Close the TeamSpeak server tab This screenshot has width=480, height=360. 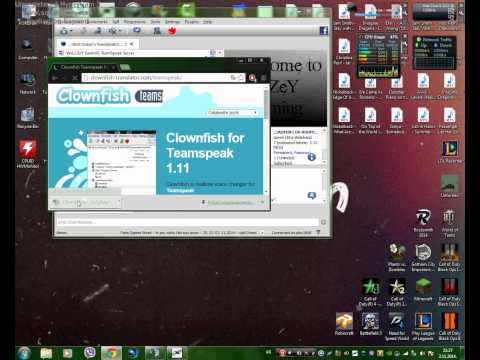pos(132,44)
